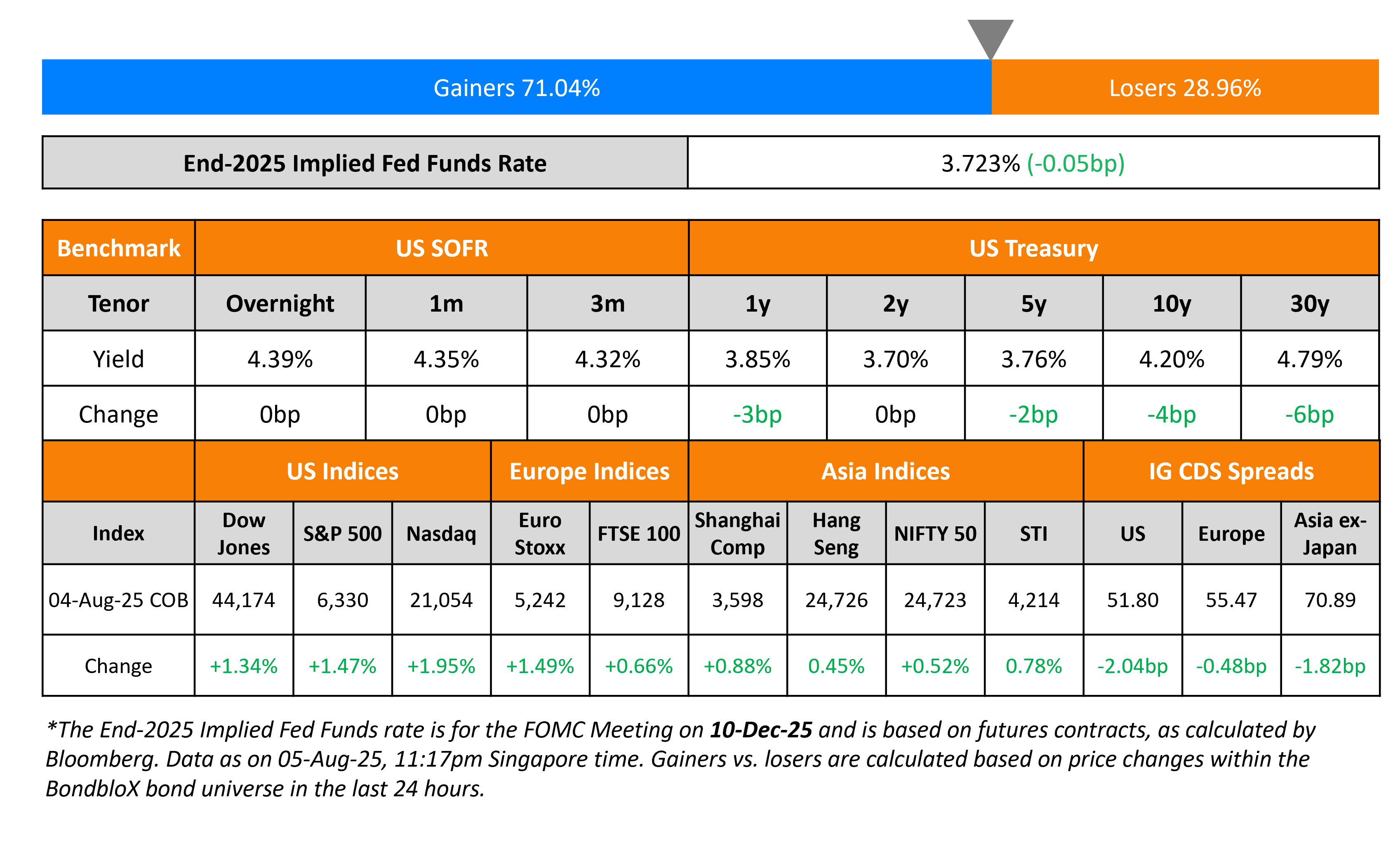This screenshot has height=847, width=1400.
Task: Click the orange Losers 28.96% bar
Action: coord(1185,87)
